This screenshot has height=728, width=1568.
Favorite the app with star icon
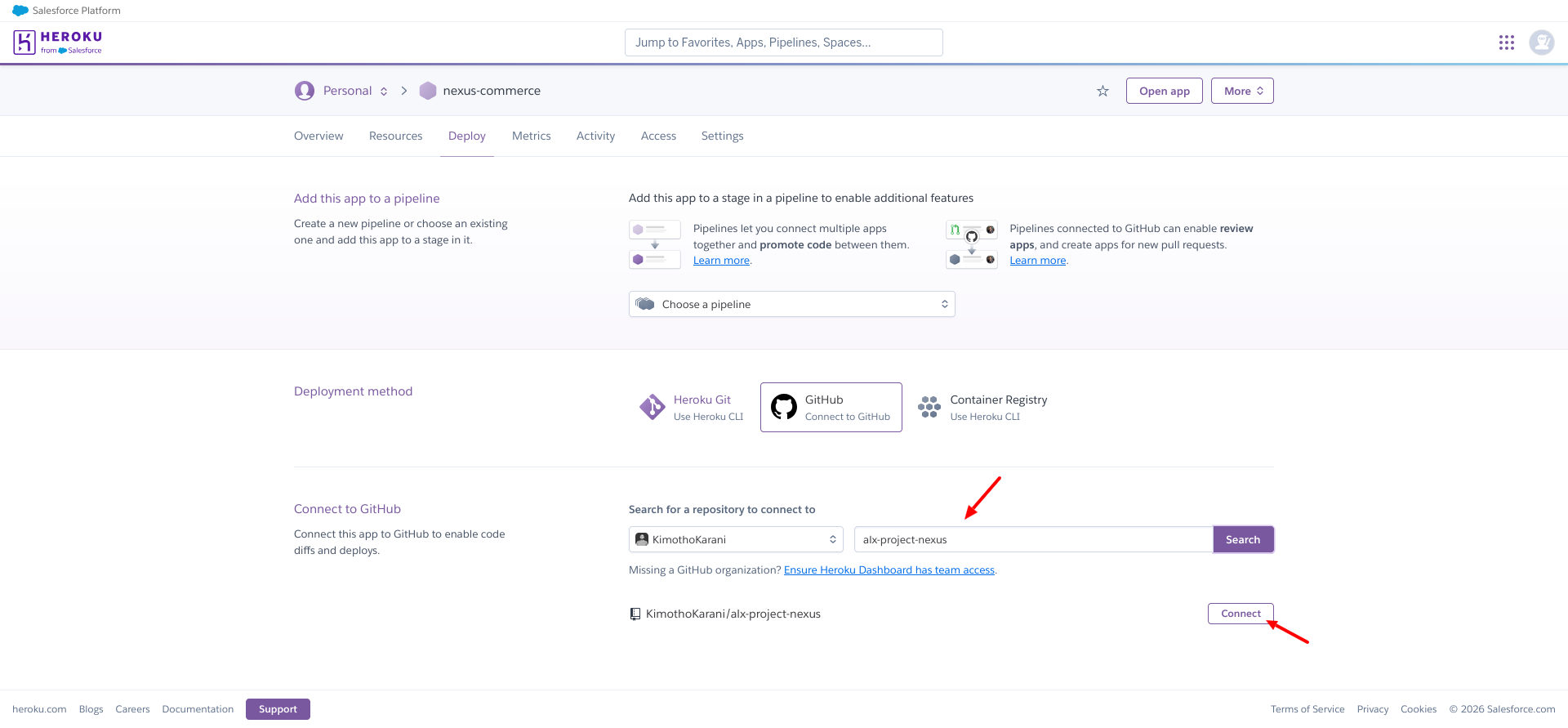1102,91
